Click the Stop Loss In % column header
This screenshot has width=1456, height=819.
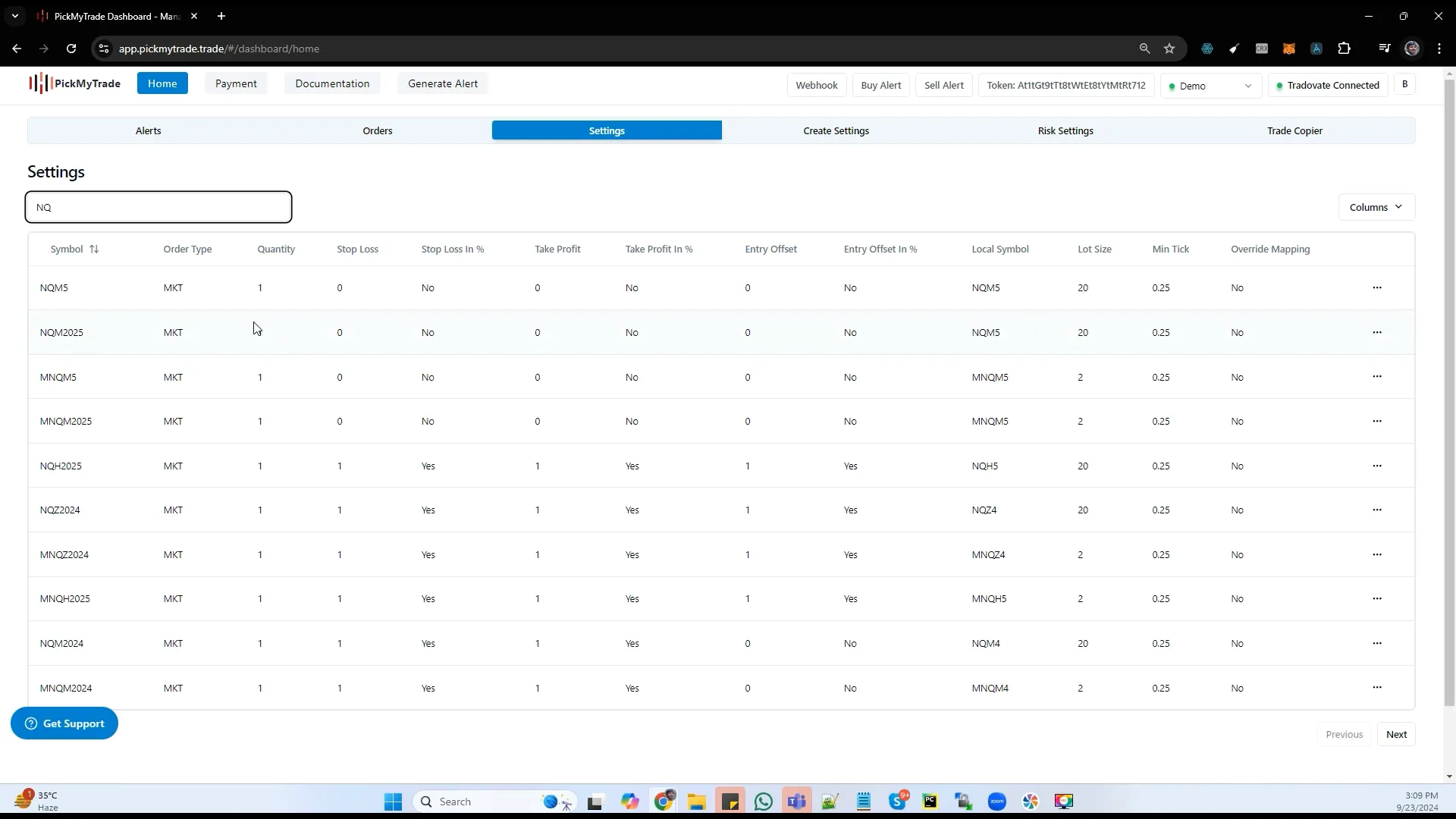coord(453,249)
